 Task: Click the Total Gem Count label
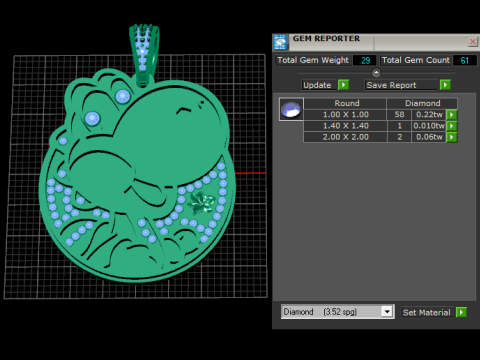click(x=416, y=60)
